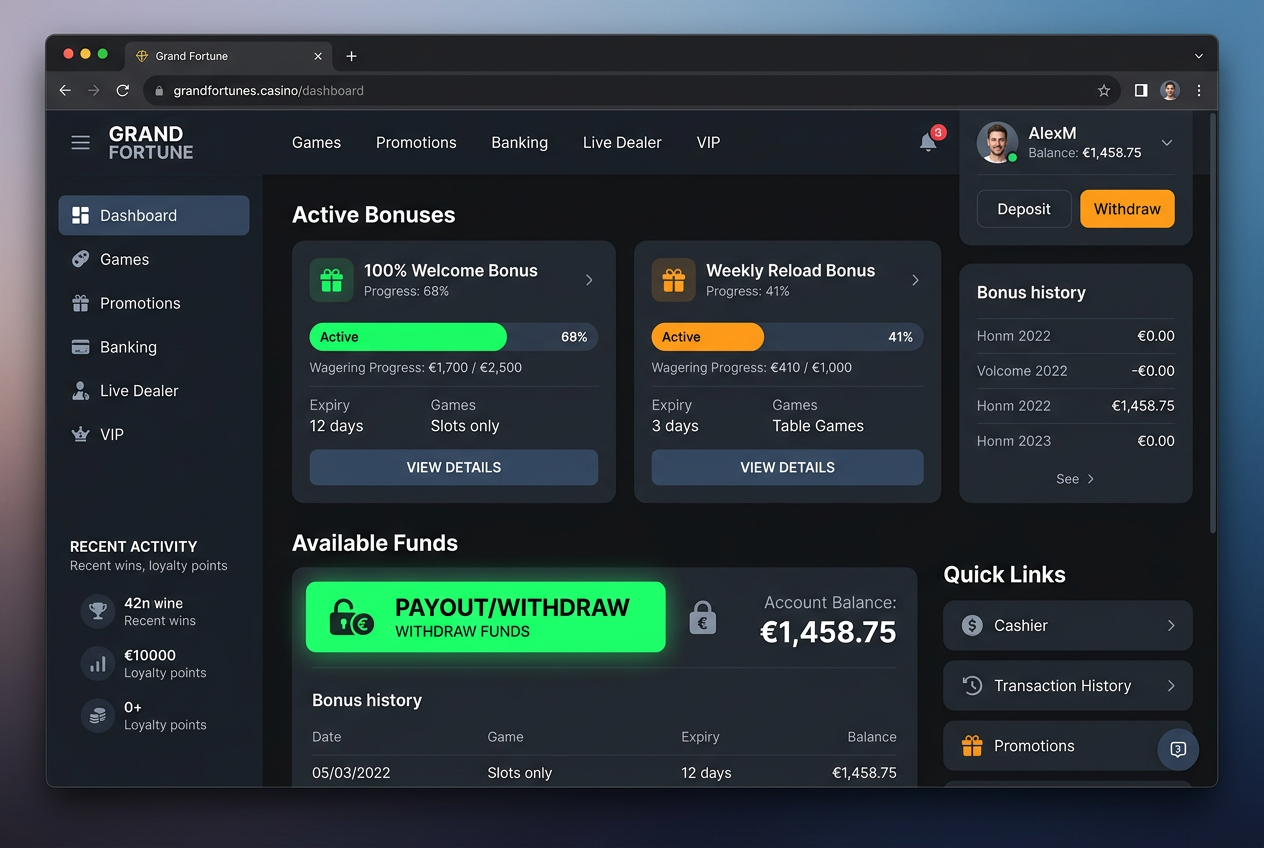Click the orange gift icon in Quick Links
The width and height of the screenshot is (1264, 848).
click(x=972, y=746)
